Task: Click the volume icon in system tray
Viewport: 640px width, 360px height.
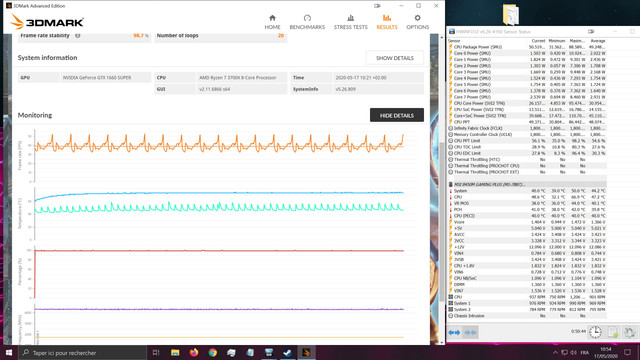Action: pos(573,352)
